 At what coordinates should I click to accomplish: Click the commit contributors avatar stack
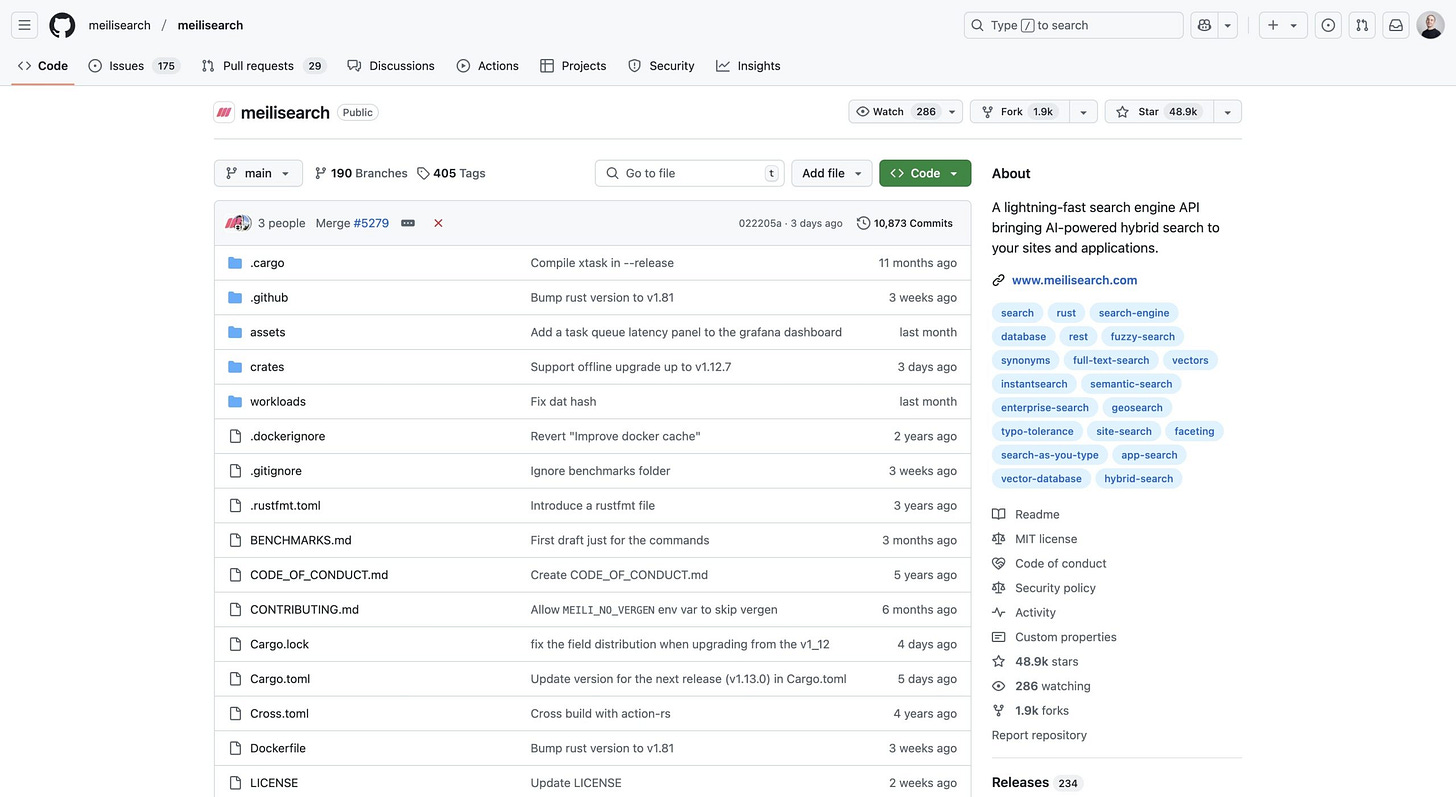(238, 223)
